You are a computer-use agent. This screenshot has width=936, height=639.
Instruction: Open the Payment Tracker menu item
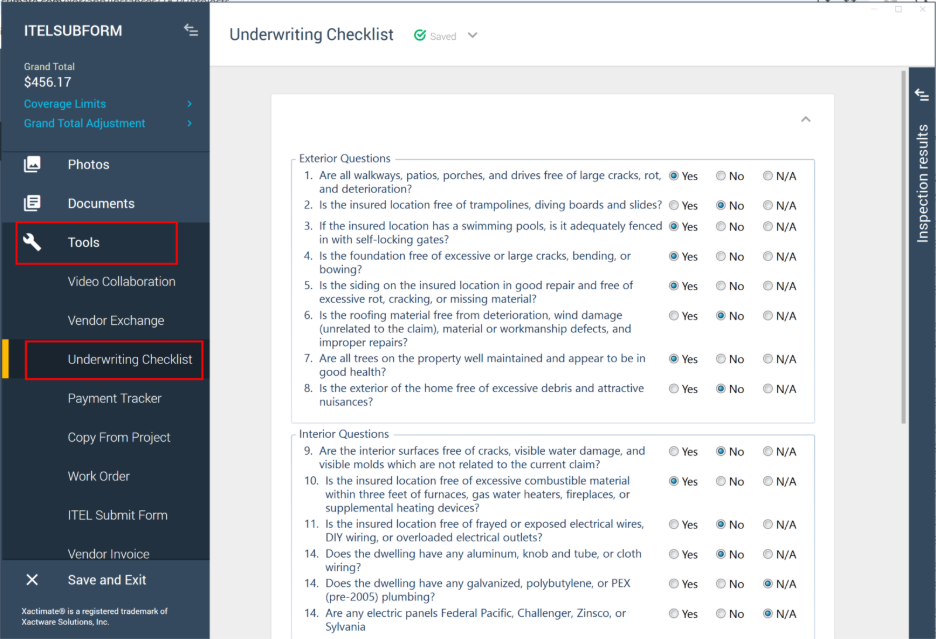point(114,398)
